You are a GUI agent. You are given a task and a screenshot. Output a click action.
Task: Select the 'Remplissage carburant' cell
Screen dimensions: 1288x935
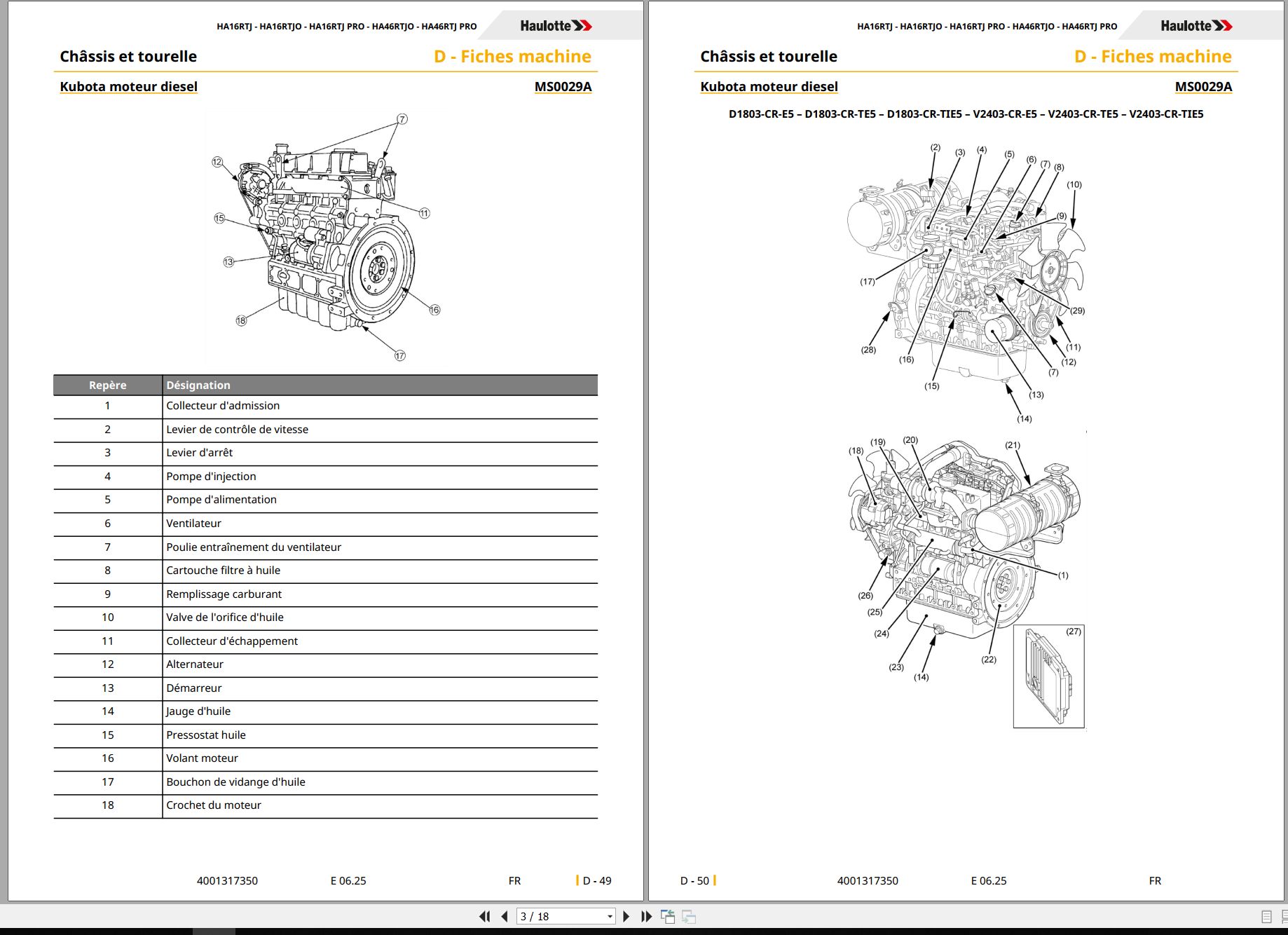coord(380,594)
